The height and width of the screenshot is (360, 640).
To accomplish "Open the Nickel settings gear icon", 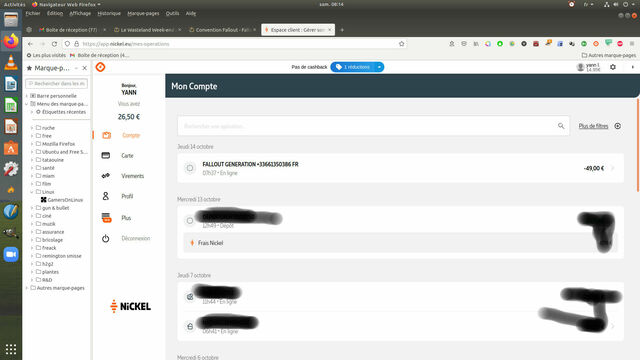I will tap(613, 67).
